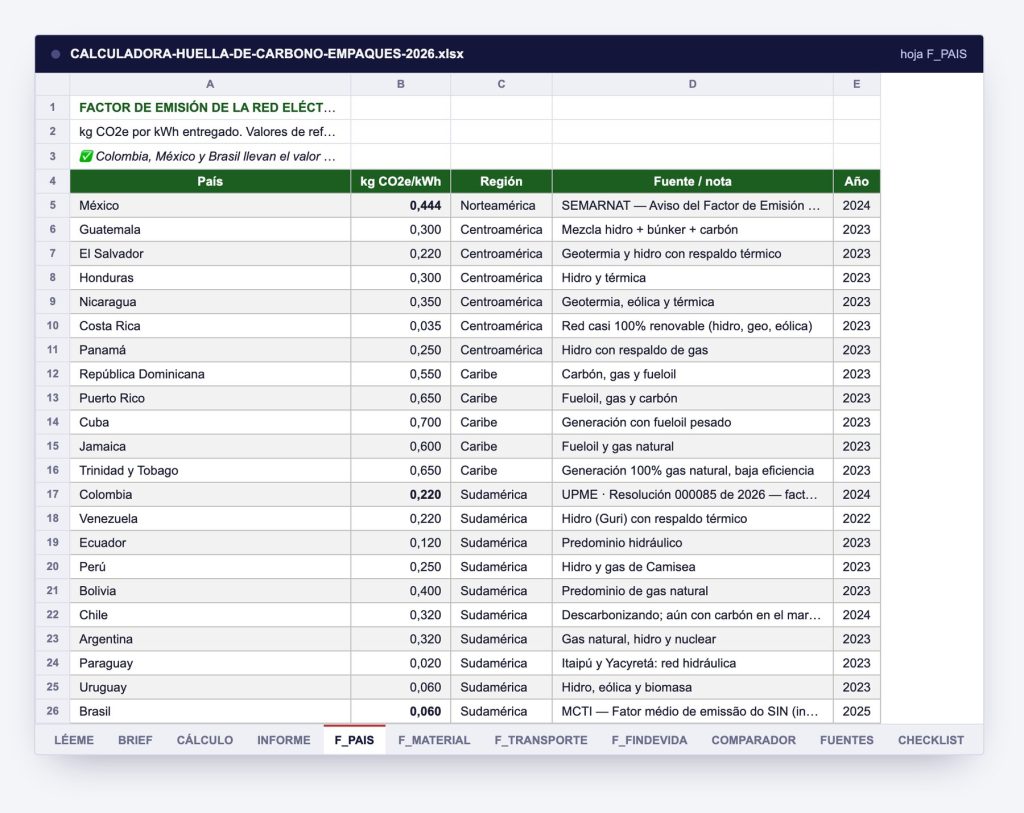
Task: Switch to the F_TRANSPORTE tab
Action: point(541,740)
